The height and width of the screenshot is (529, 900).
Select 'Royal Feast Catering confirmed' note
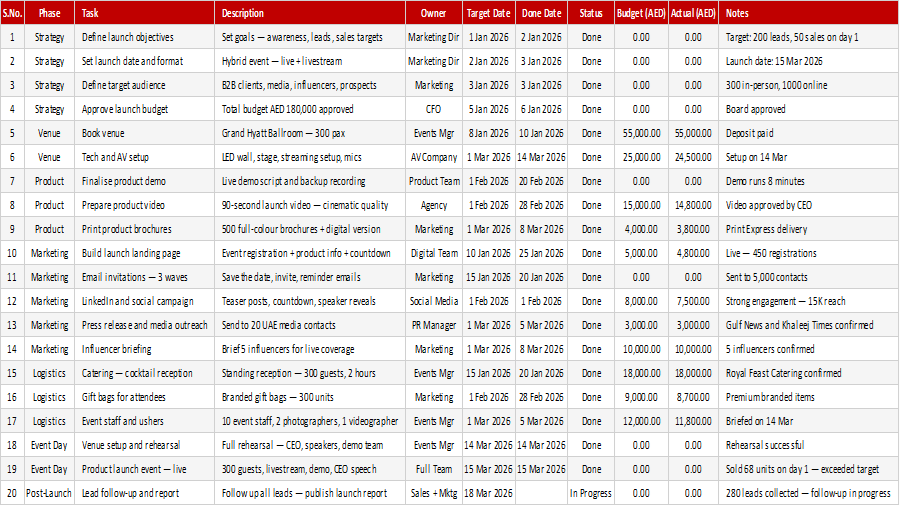tap(808, 374)
